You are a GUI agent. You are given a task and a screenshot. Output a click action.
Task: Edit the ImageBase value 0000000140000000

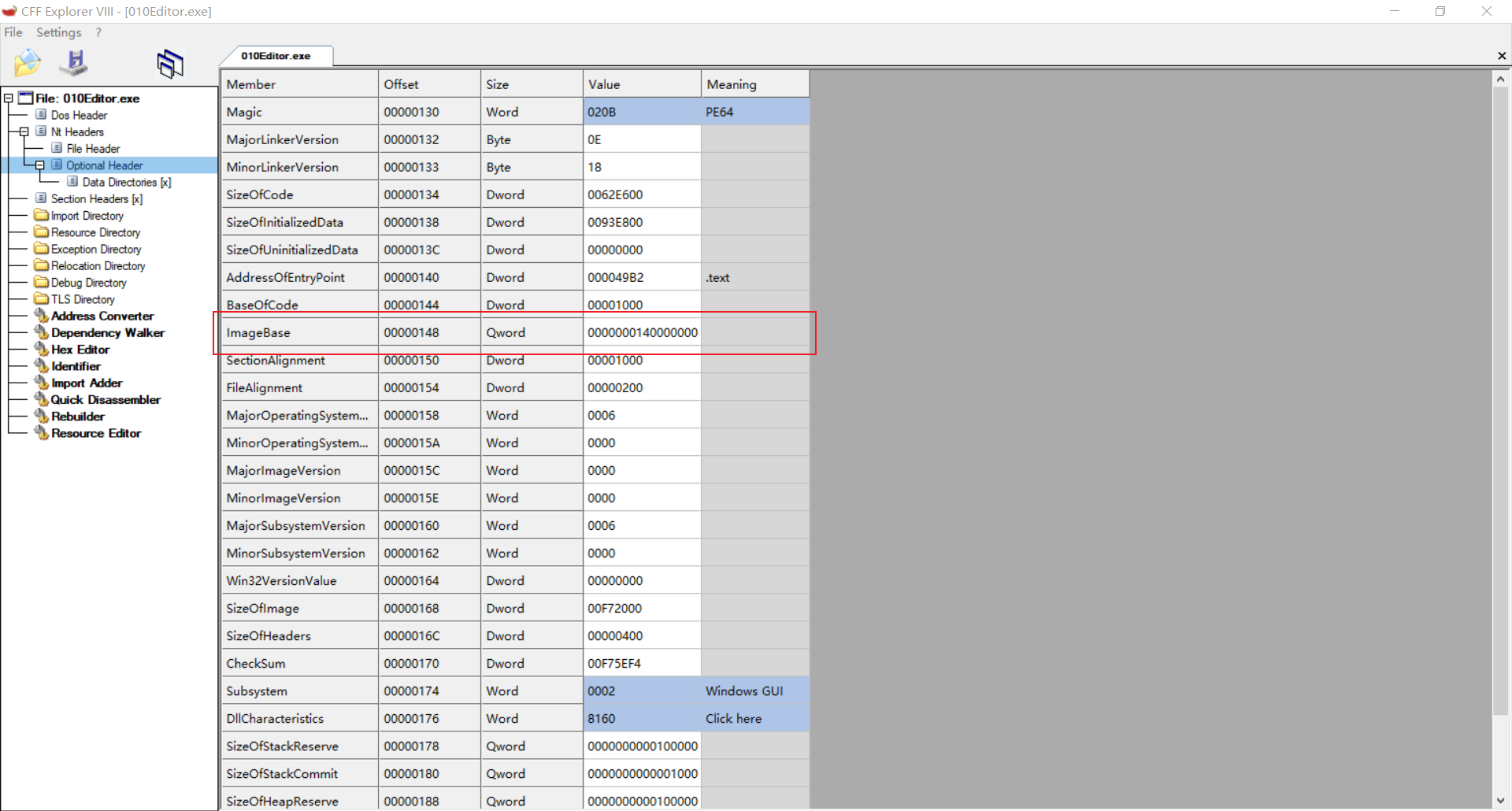click(643, 332)
